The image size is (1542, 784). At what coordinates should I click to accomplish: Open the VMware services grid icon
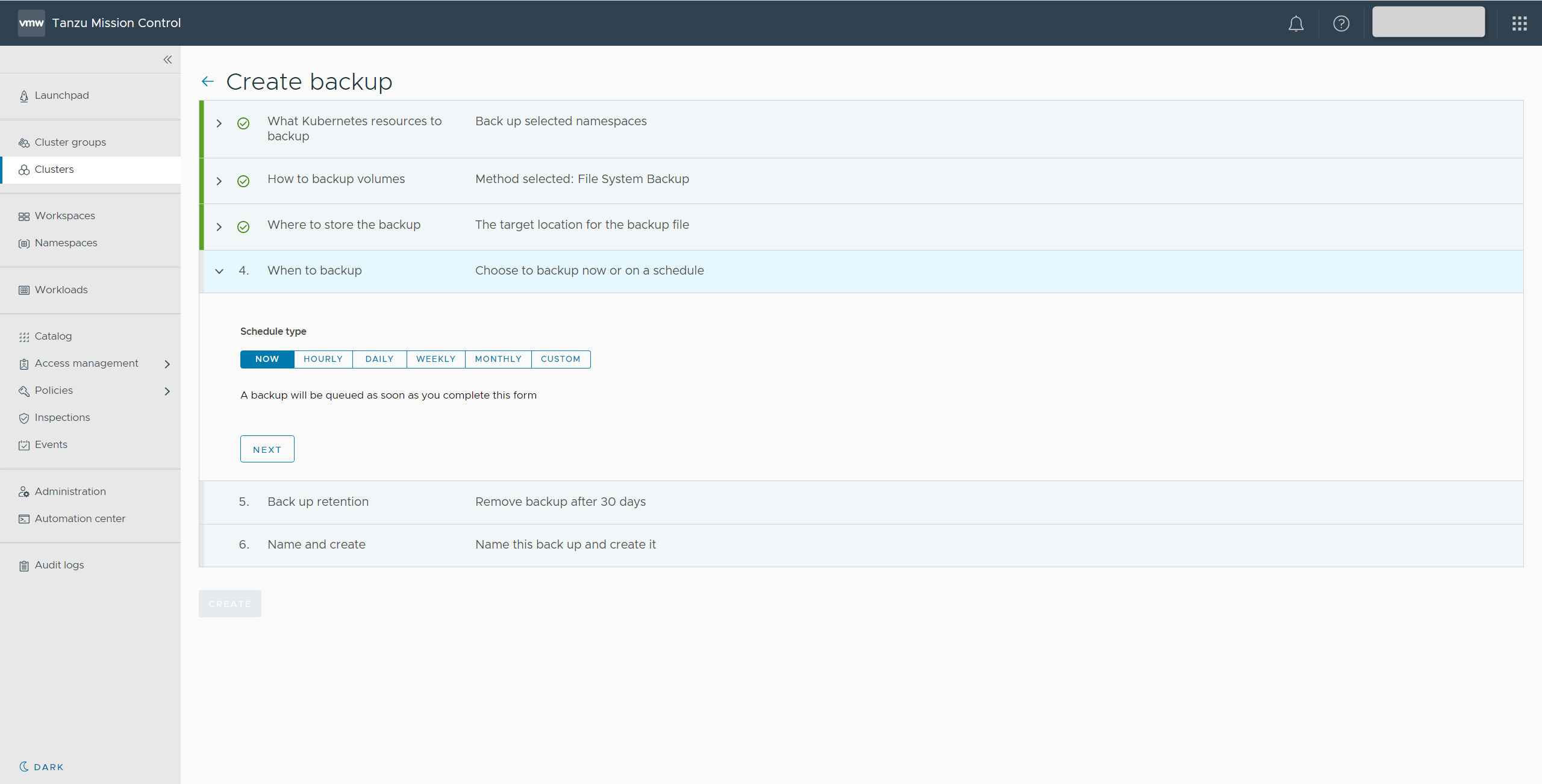[1519, 23]
